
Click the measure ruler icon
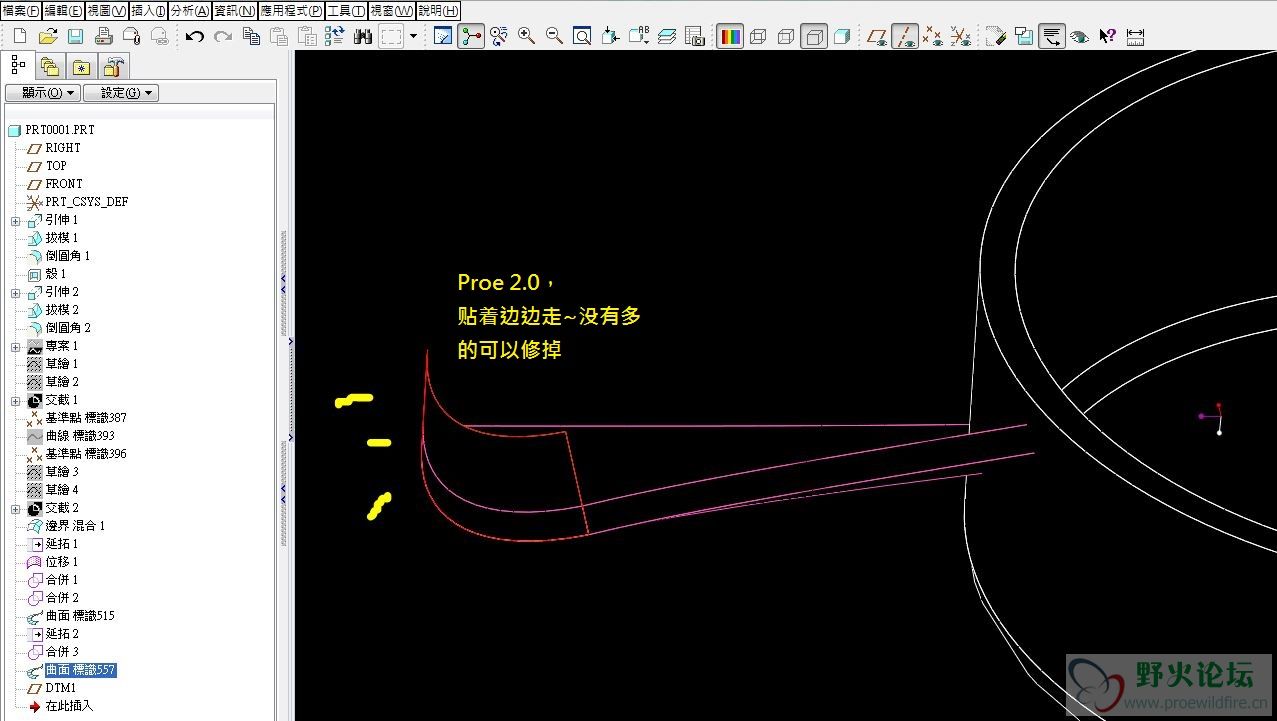pyautogui.click(x=1135, y=36)
